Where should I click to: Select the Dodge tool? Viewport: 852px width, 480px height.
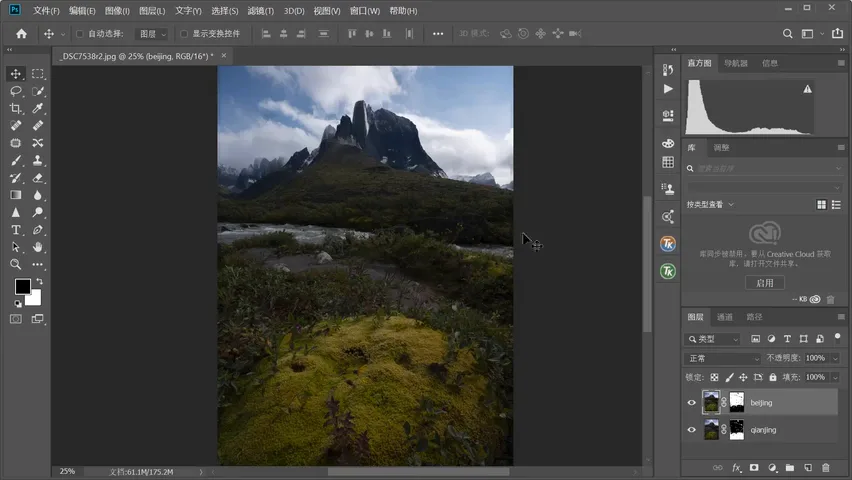37,213
